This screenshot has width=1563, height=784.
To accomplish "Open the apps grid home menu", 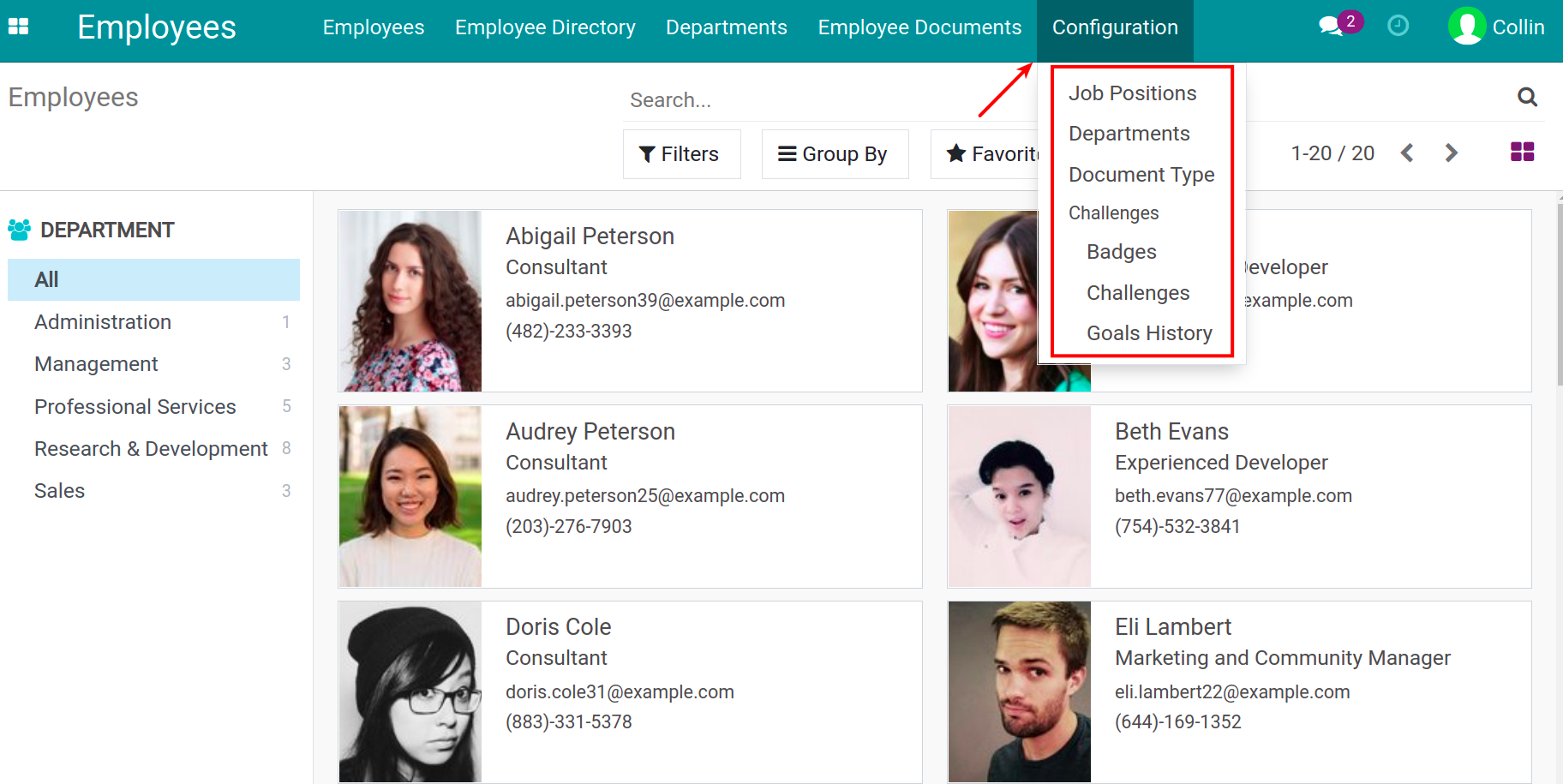I will point(18,27).
